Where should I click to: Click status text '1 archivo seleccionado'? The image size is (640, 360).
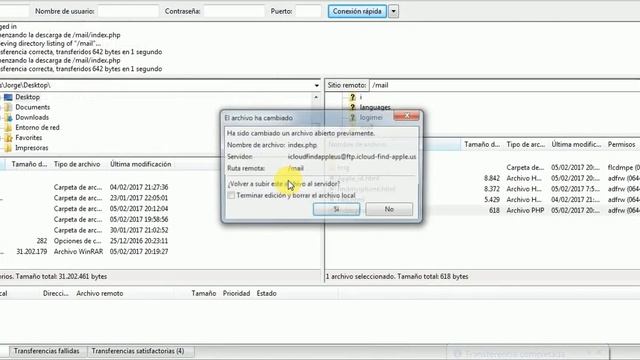pos(360,276)
